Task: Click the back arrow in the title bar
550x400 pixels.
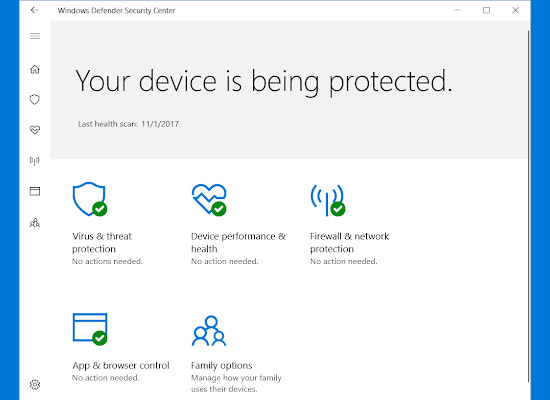Action: 34,10
